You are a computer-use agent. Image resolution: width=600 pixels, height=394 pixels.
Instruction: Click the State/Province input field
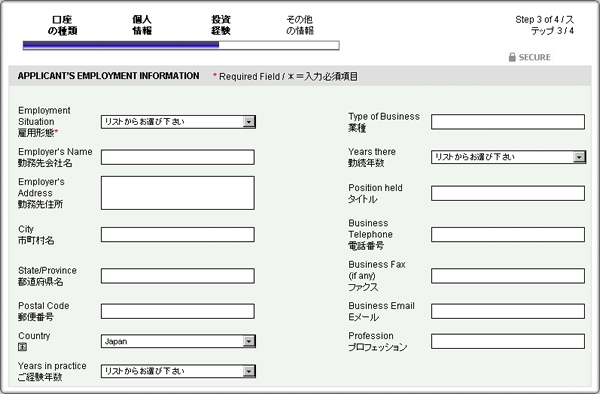coord(178,276)
